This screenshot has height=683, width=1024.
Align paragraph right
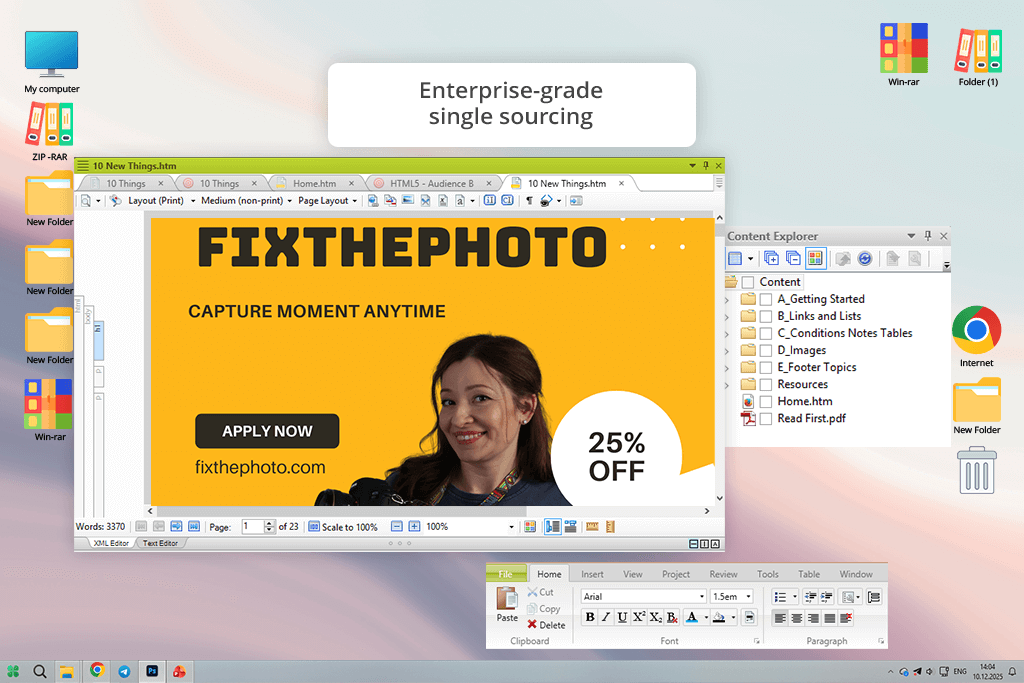pyautogui.click(x=813, y=618)
